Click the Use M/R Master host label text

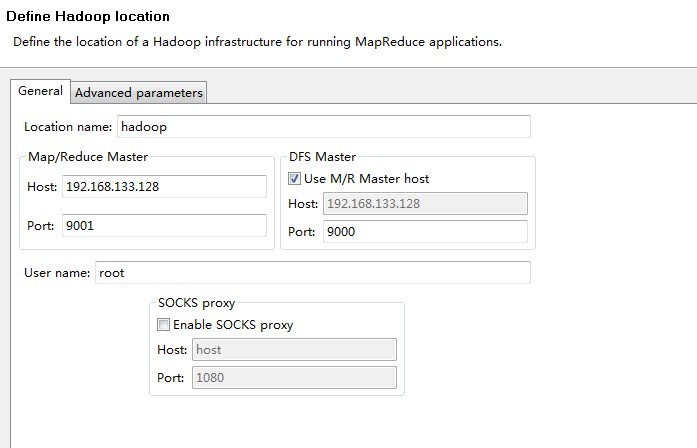[367, 179]
